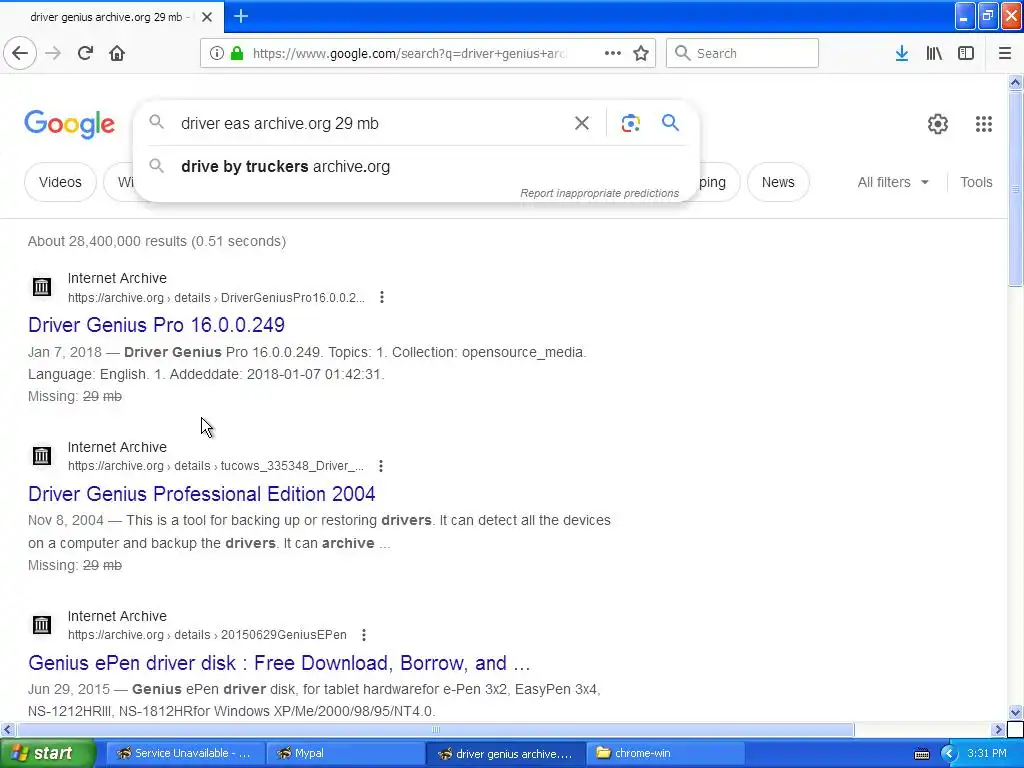1024x768 pixels.
Task: Filter results by Videos
Action: tap(60, 182)
